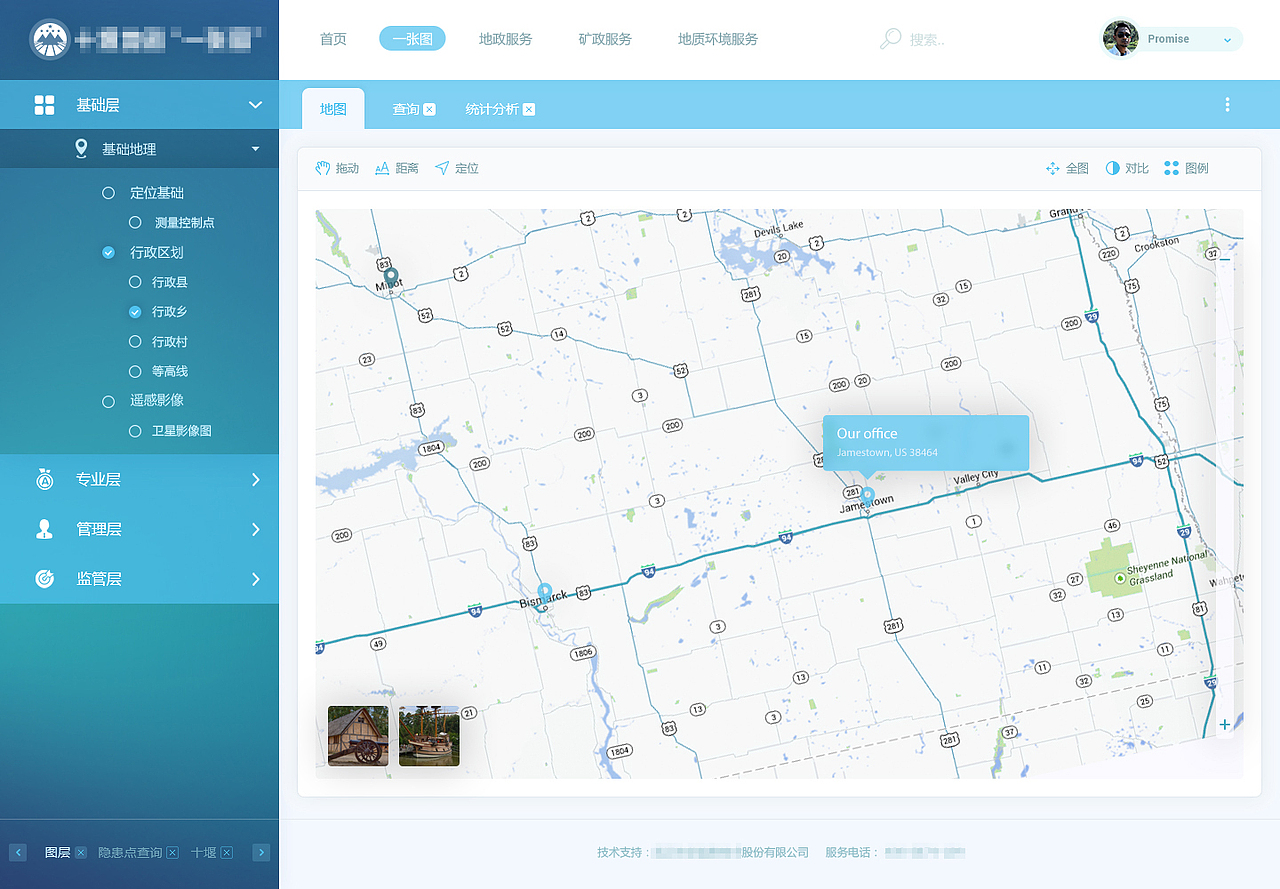
Task: Enable the 行政村 layer
Action: (135, 342)
